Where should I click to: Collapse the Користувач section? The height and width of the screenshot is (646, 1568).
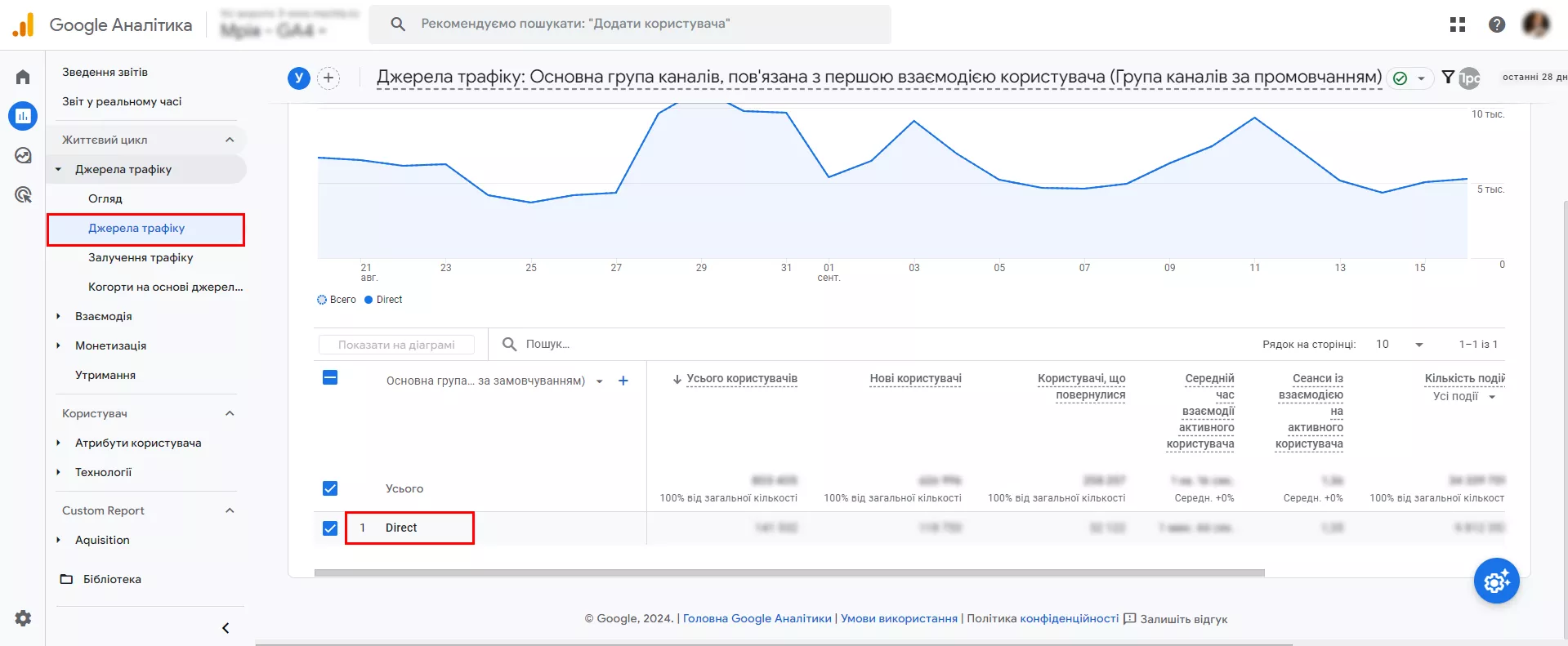pos(230,413)
